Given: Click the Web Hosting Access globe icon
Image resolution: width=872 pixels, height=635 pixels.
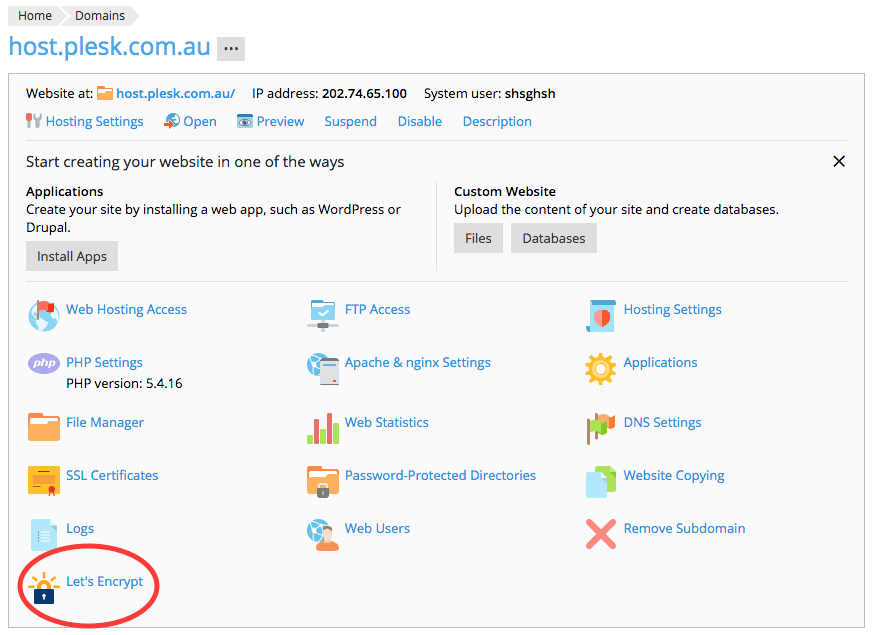Looking at the screenshot, I should pyautogui.click(x=43, y=315).
